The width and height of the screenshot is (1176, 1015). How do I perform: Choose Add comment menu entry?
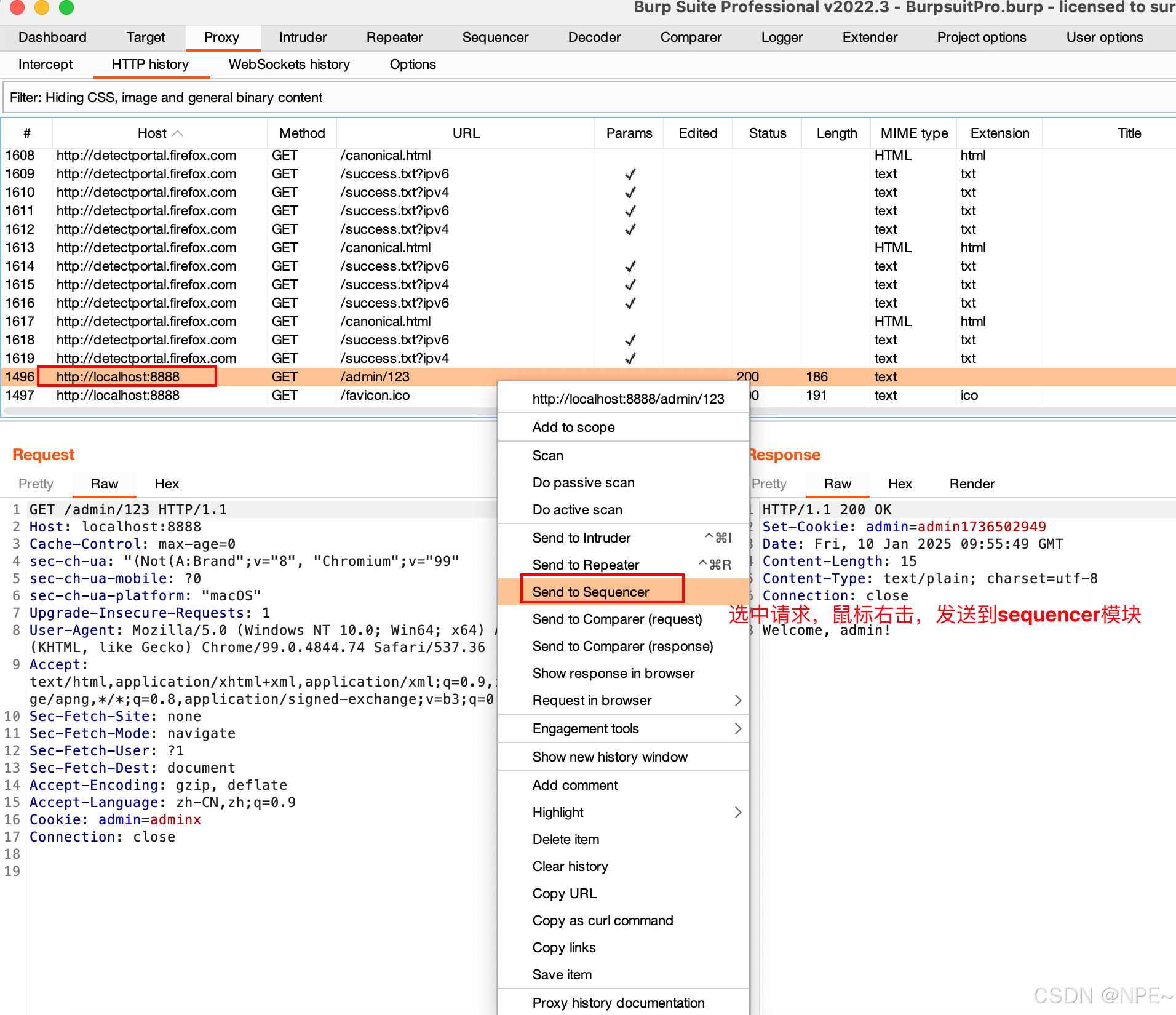tap(624, 786)
